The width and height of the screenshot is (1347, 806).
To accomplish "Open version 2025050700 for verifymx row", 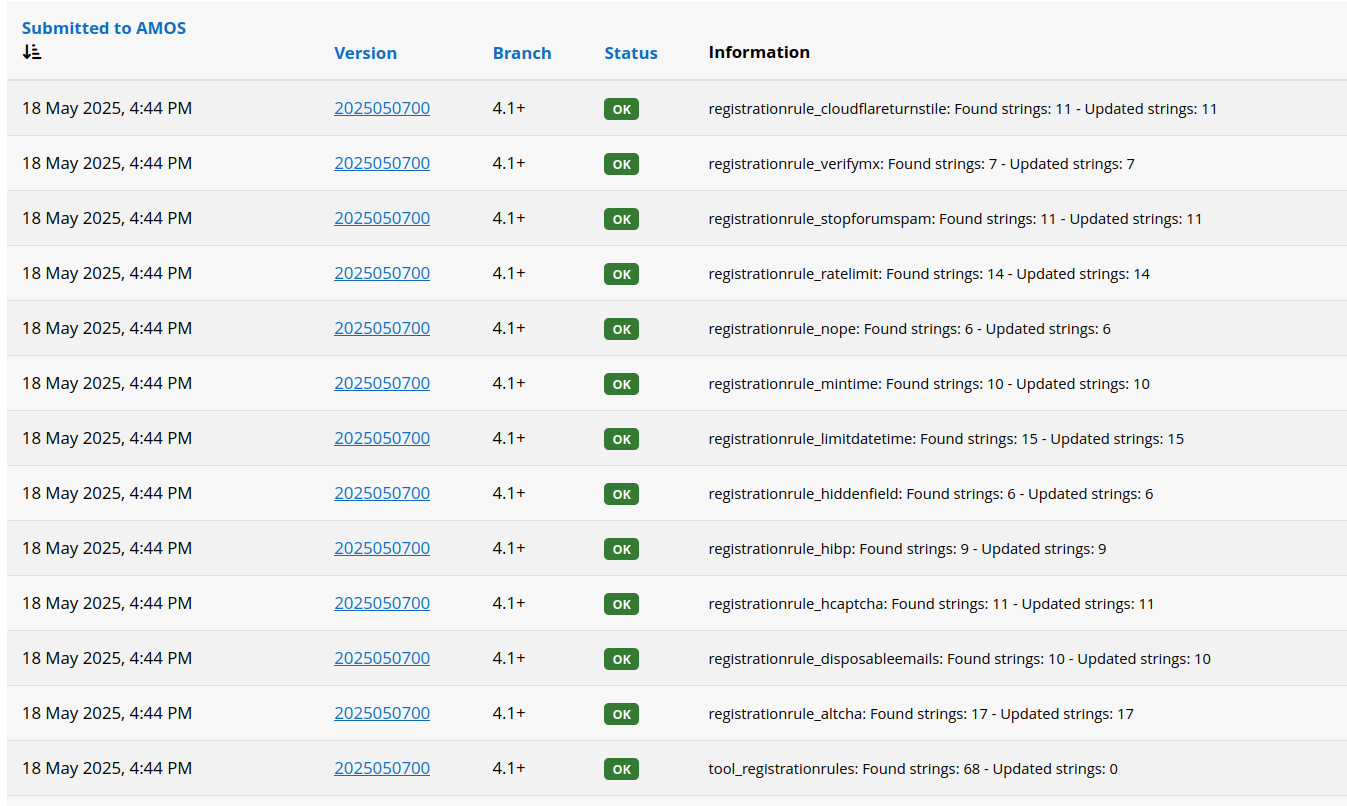I will tap(382, 163).
